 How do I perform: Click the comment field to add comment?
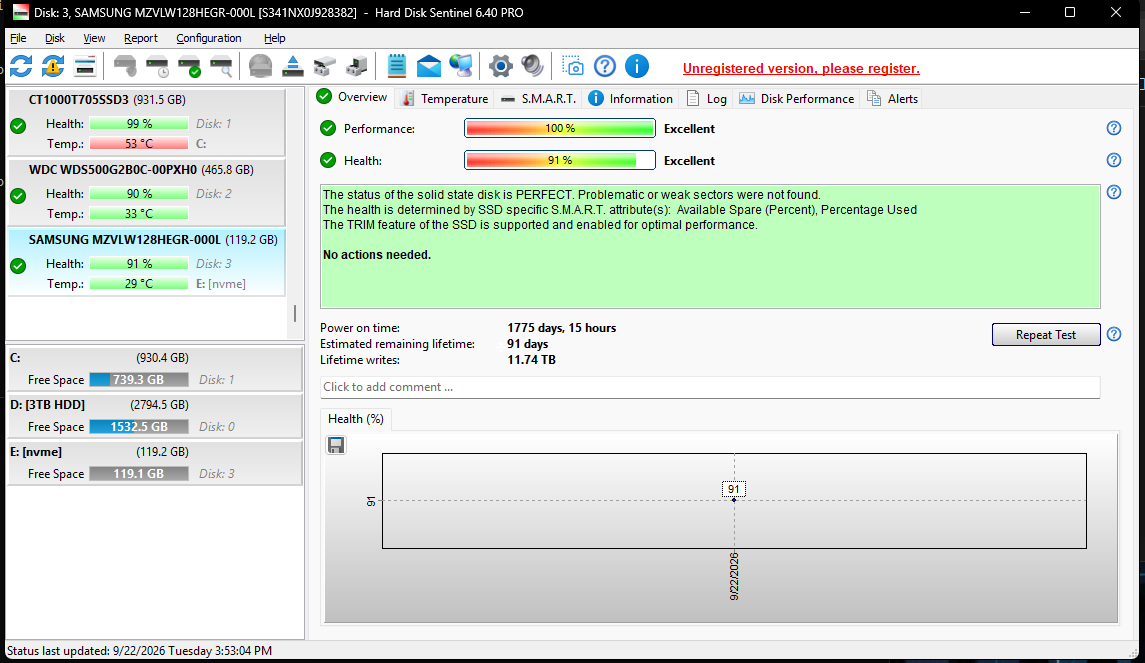click(710, 387)
